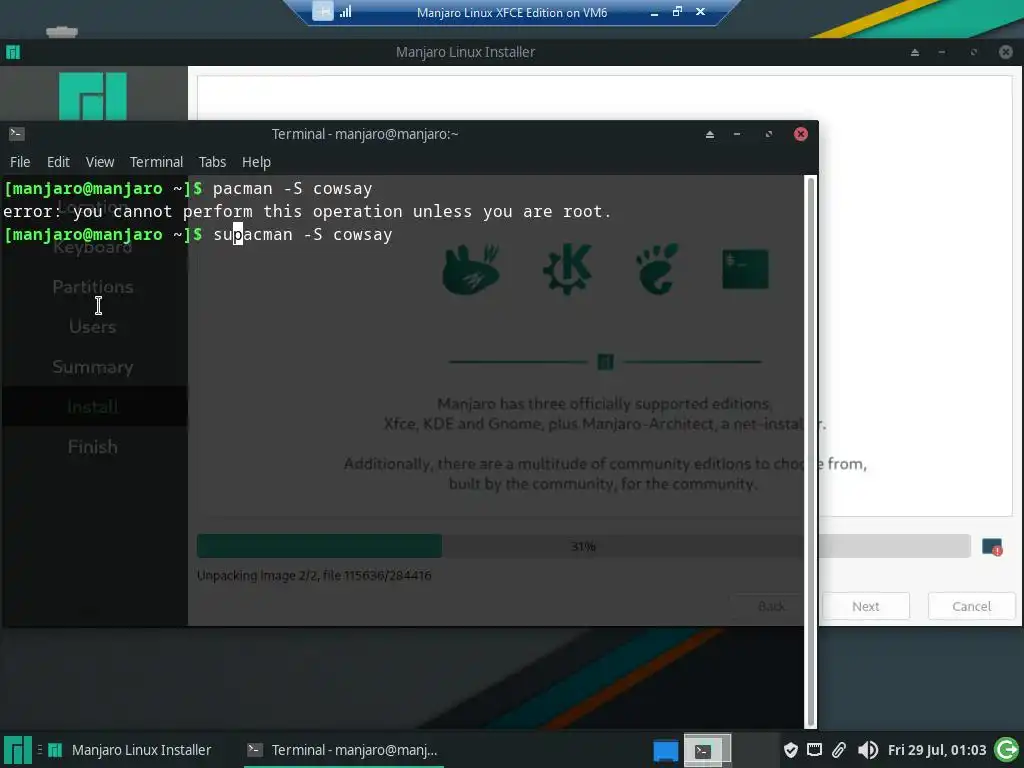Viewport: 1024px width, 768px height.
Task: Keep installer window on top via eject-arrow icon
Action: click(x=915, y=52)
